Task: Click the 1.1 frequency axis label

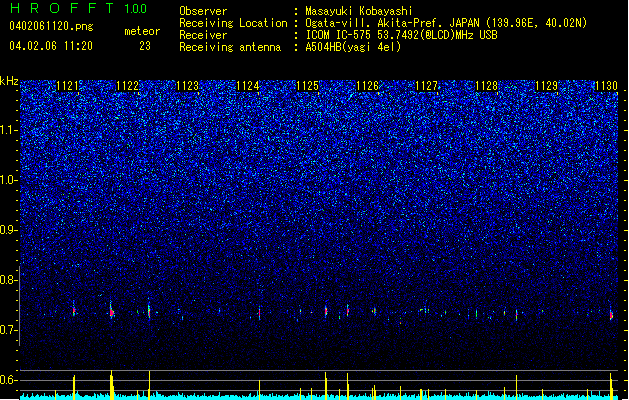Action: click(x=9, y=130)
